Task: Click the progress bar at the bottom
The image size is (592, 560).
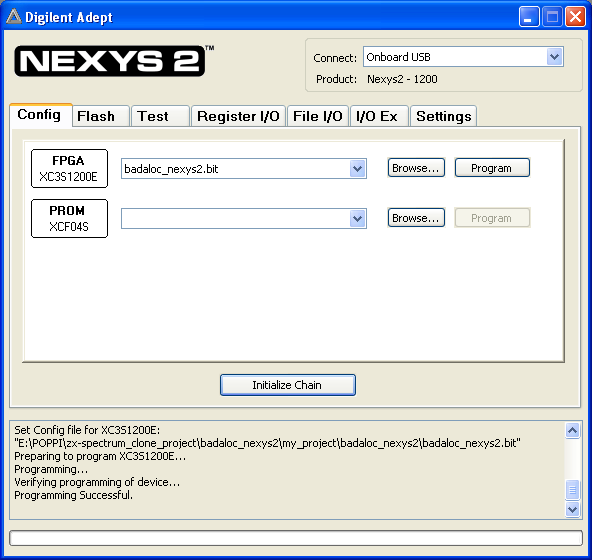Action: click(296, 538)
